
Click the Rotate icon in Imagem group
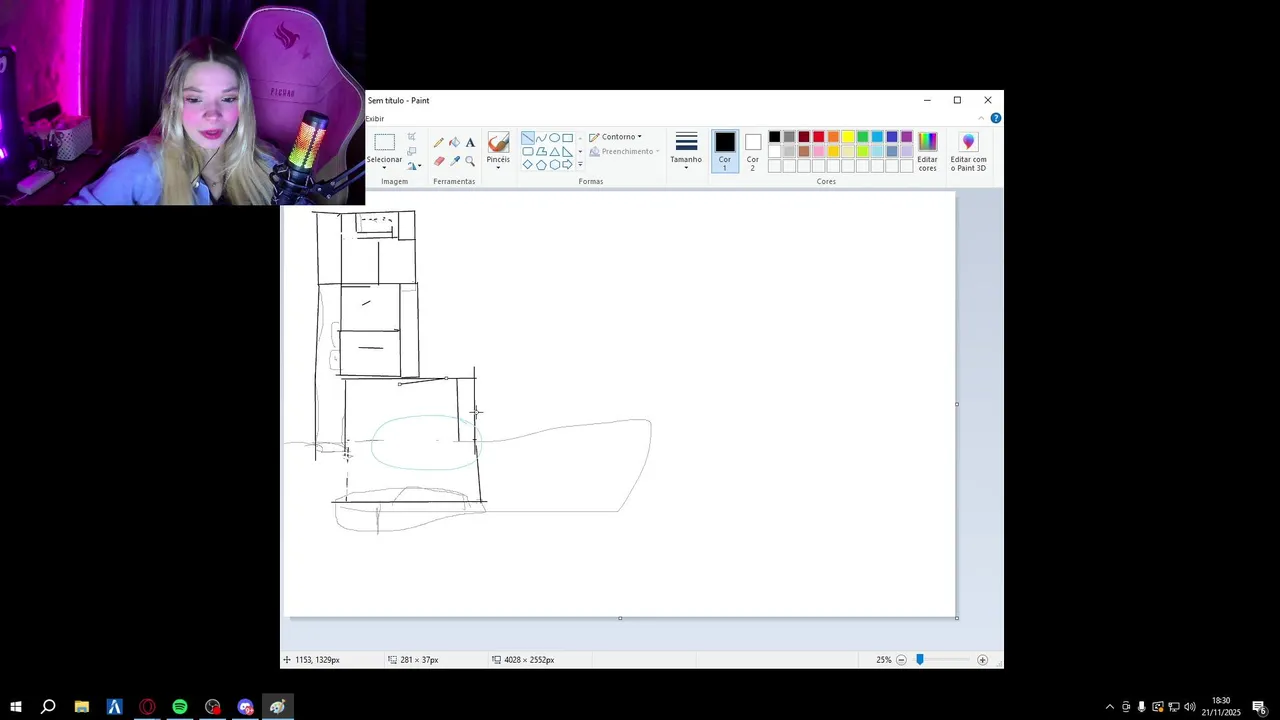(411, 166)
